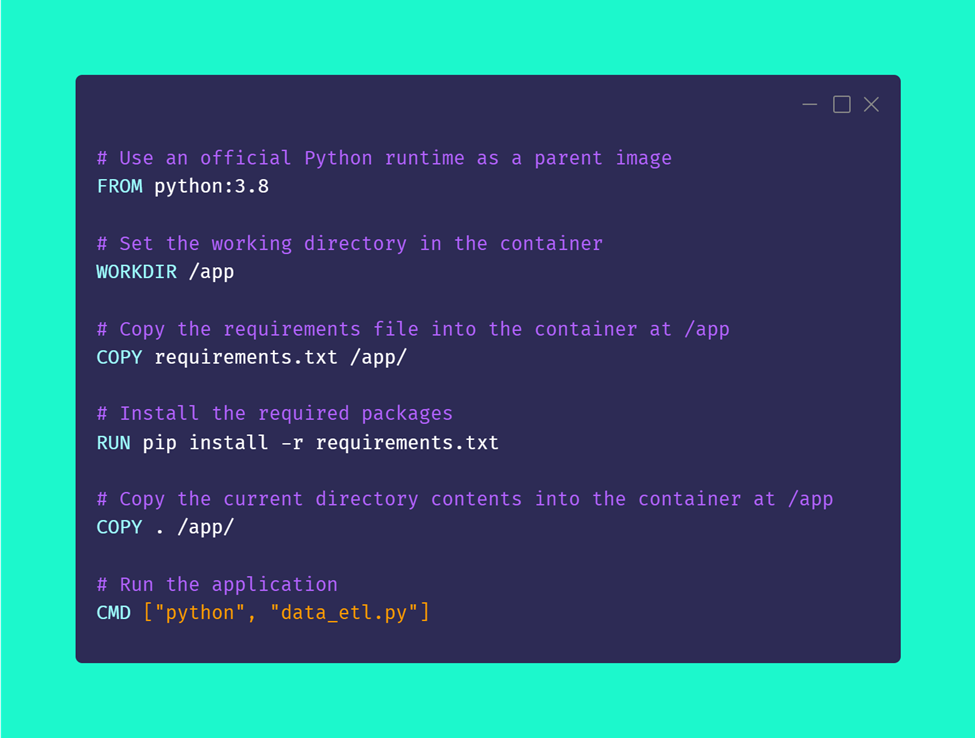Click the comment about setting the working directory

[x=348, y=243]
